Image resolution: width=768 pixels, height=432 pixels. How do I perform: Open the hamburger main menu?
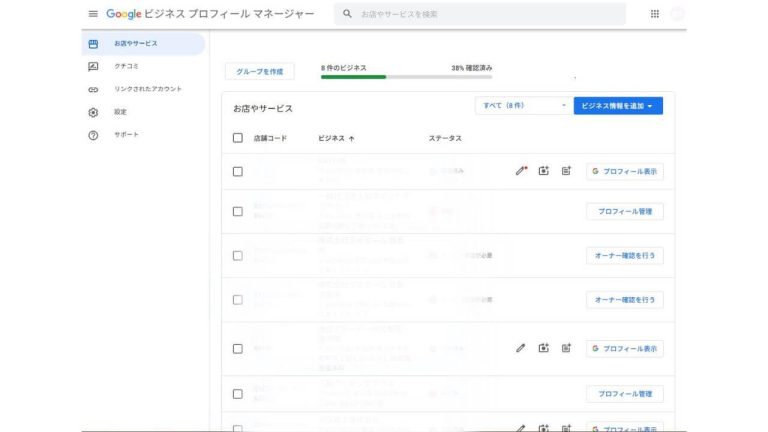[93, 14]
